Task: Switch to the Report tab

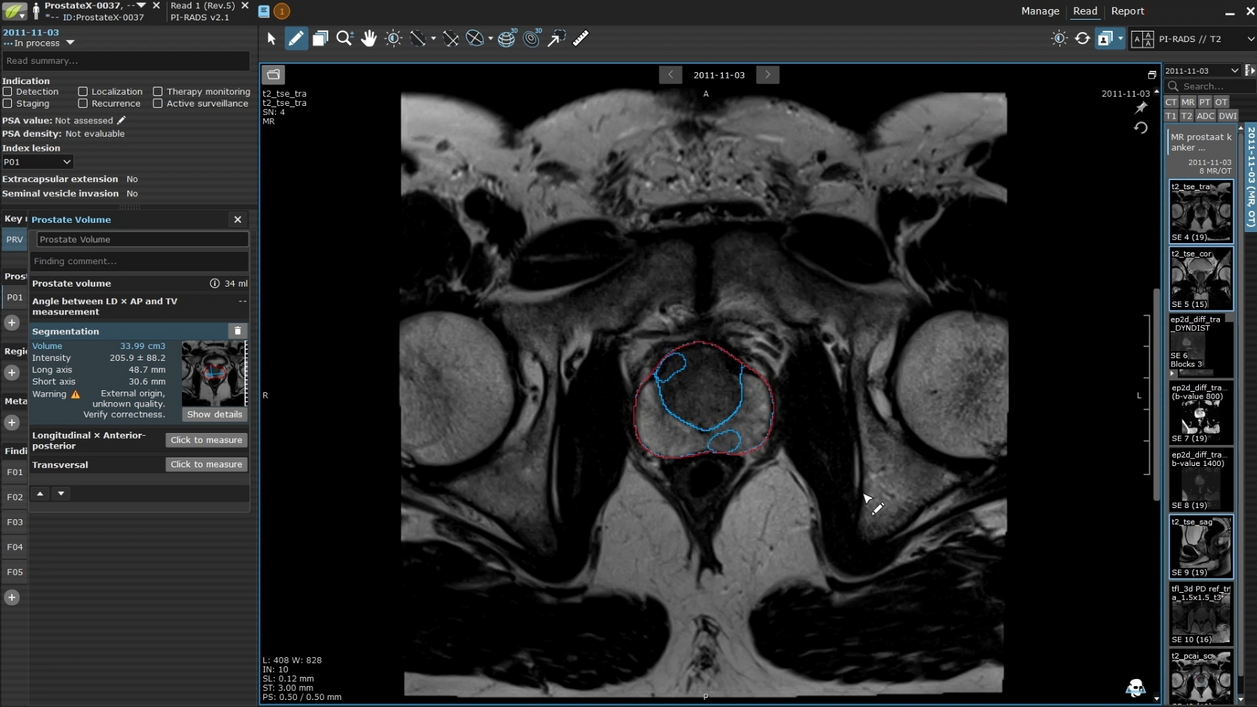Action: [x=1127, y=11]
